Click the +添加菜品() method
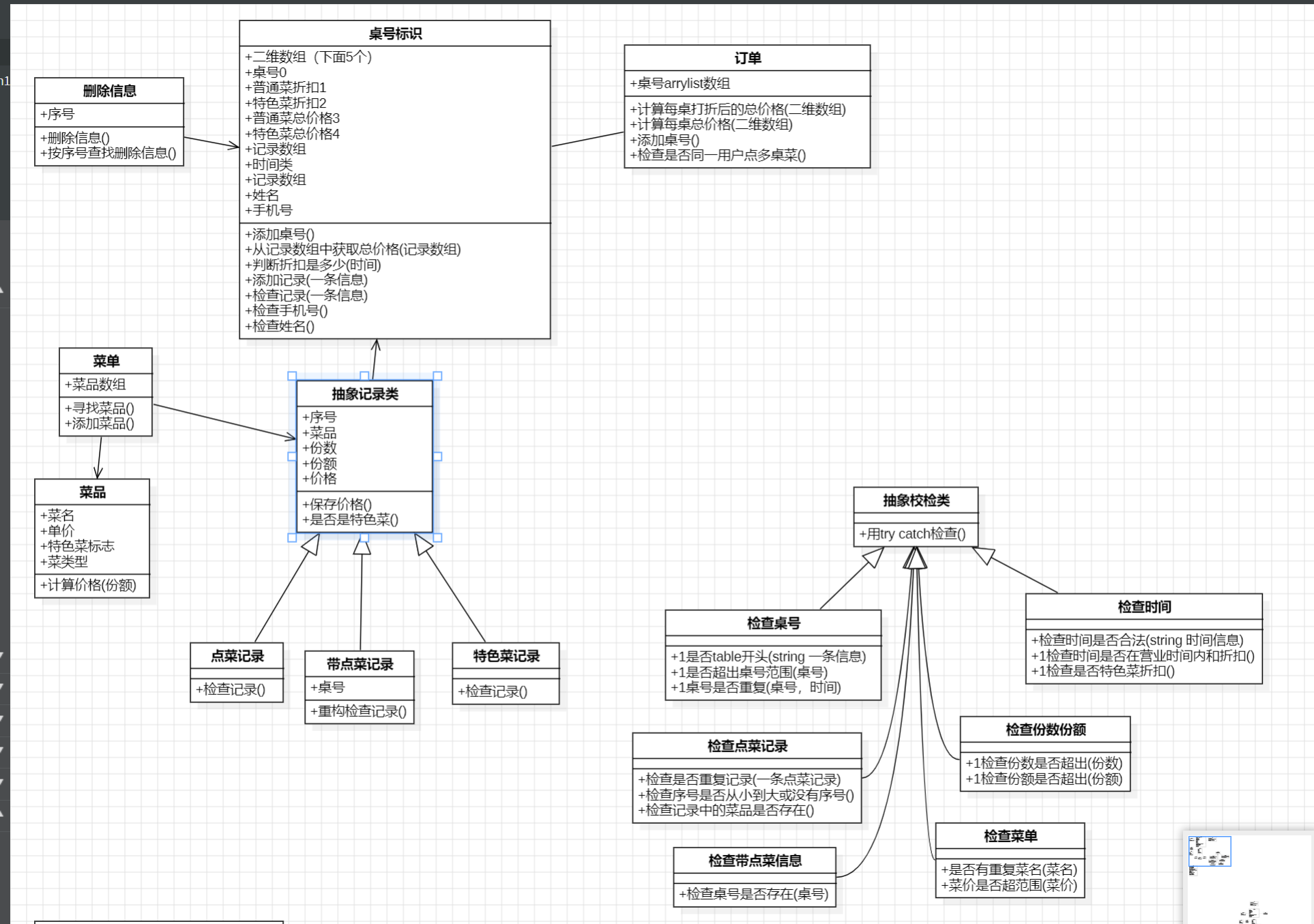Image resolution: width=1314 pixels, height=924 pixels. tap(99, 423)
